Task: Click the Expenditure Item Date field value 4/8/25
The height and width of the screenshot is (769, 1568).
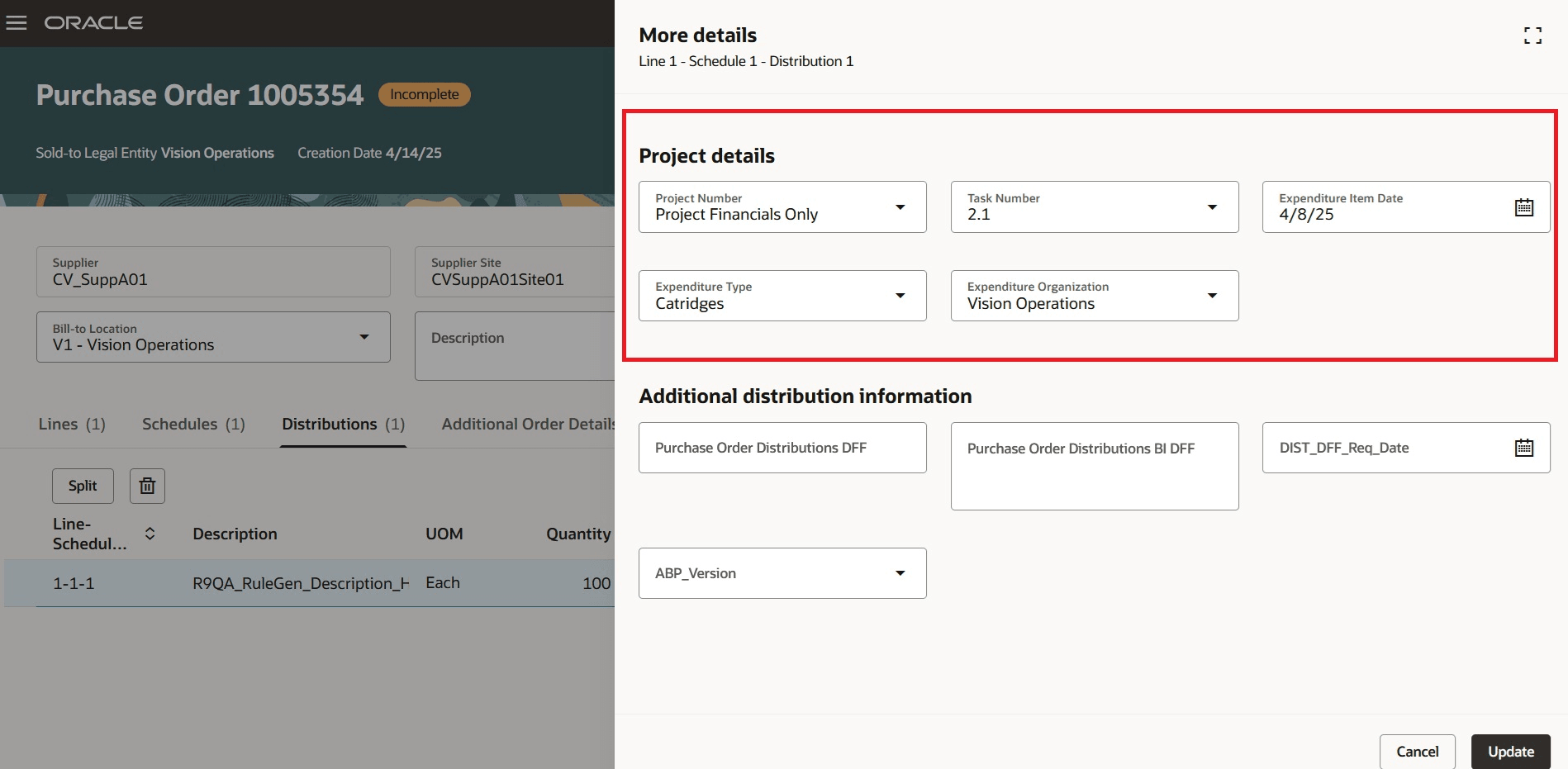Action: pyautogui.click(x=1306, y=215)
